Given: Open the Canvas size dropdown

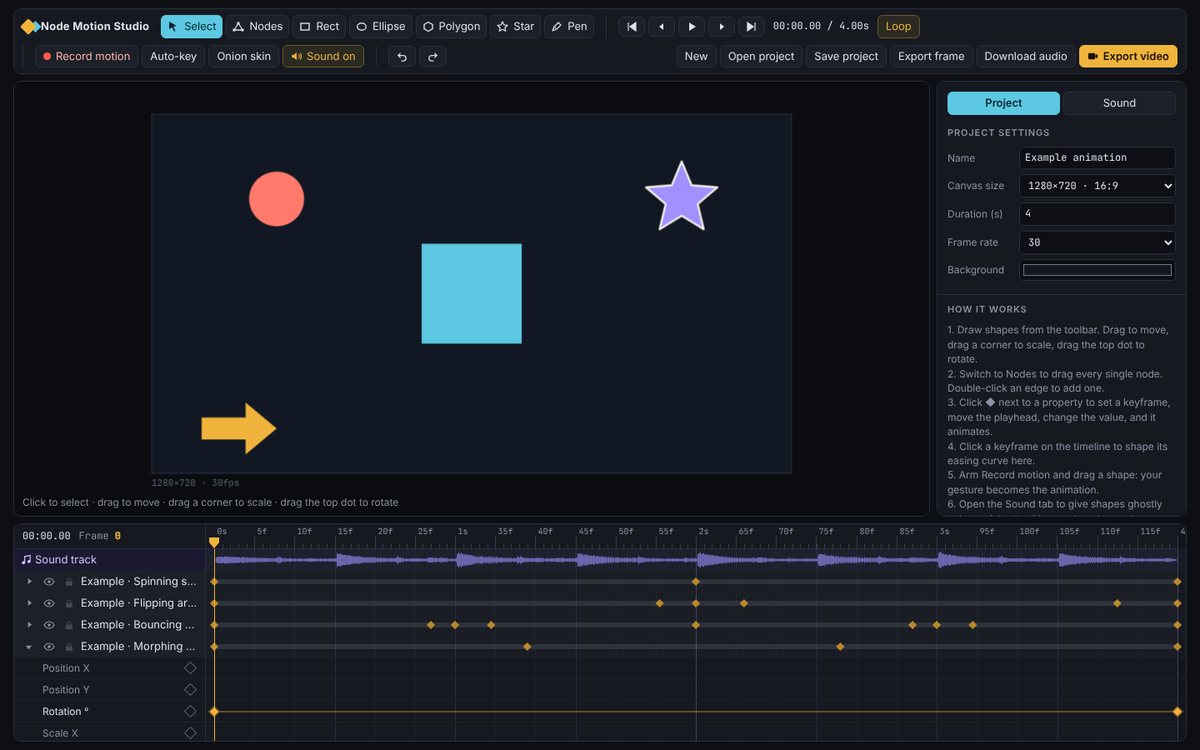Looking at the screenshot, I should (1097, 186).
